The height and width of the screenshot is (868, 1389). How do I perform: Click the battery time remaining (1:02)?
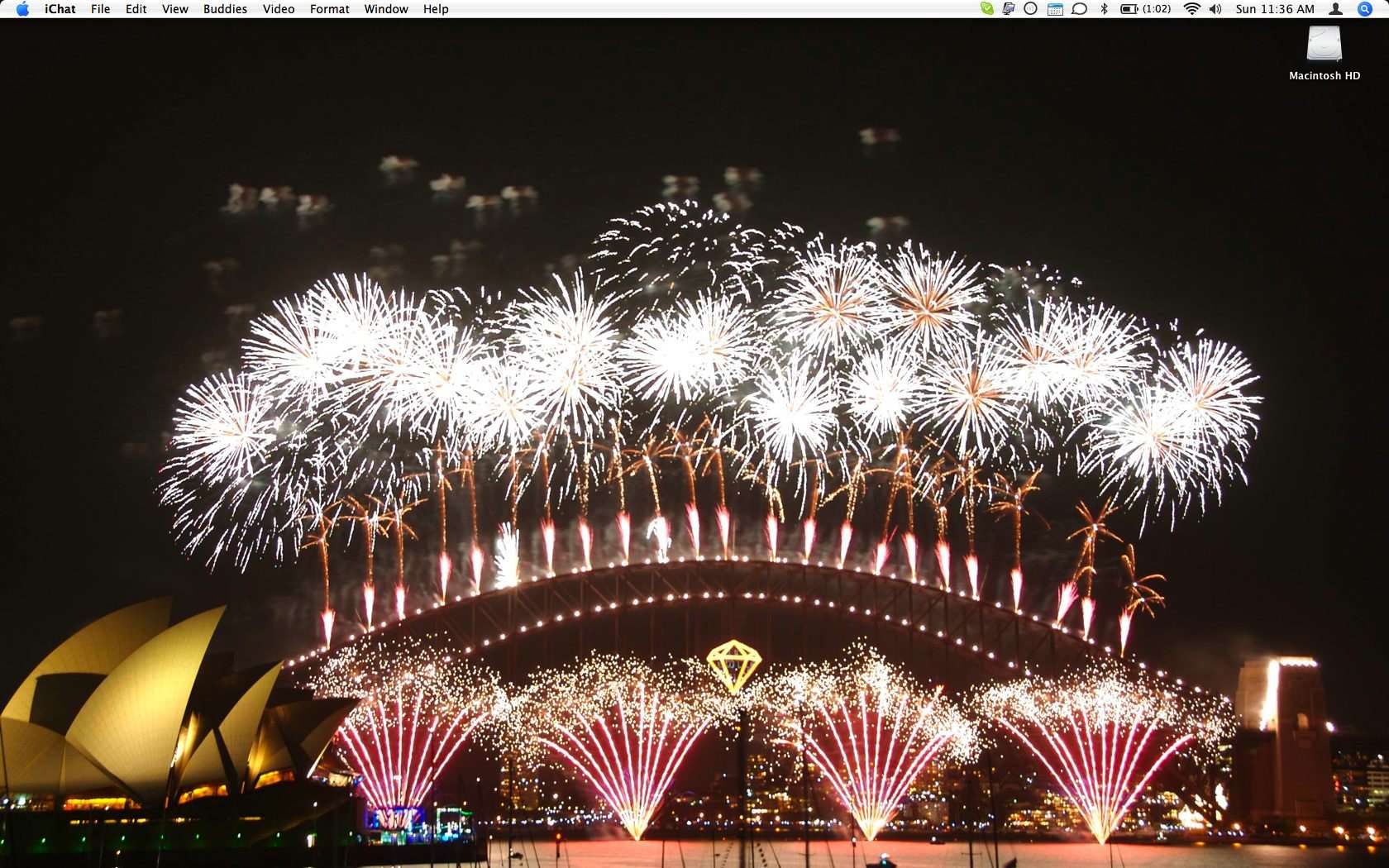click(1157, 9)
